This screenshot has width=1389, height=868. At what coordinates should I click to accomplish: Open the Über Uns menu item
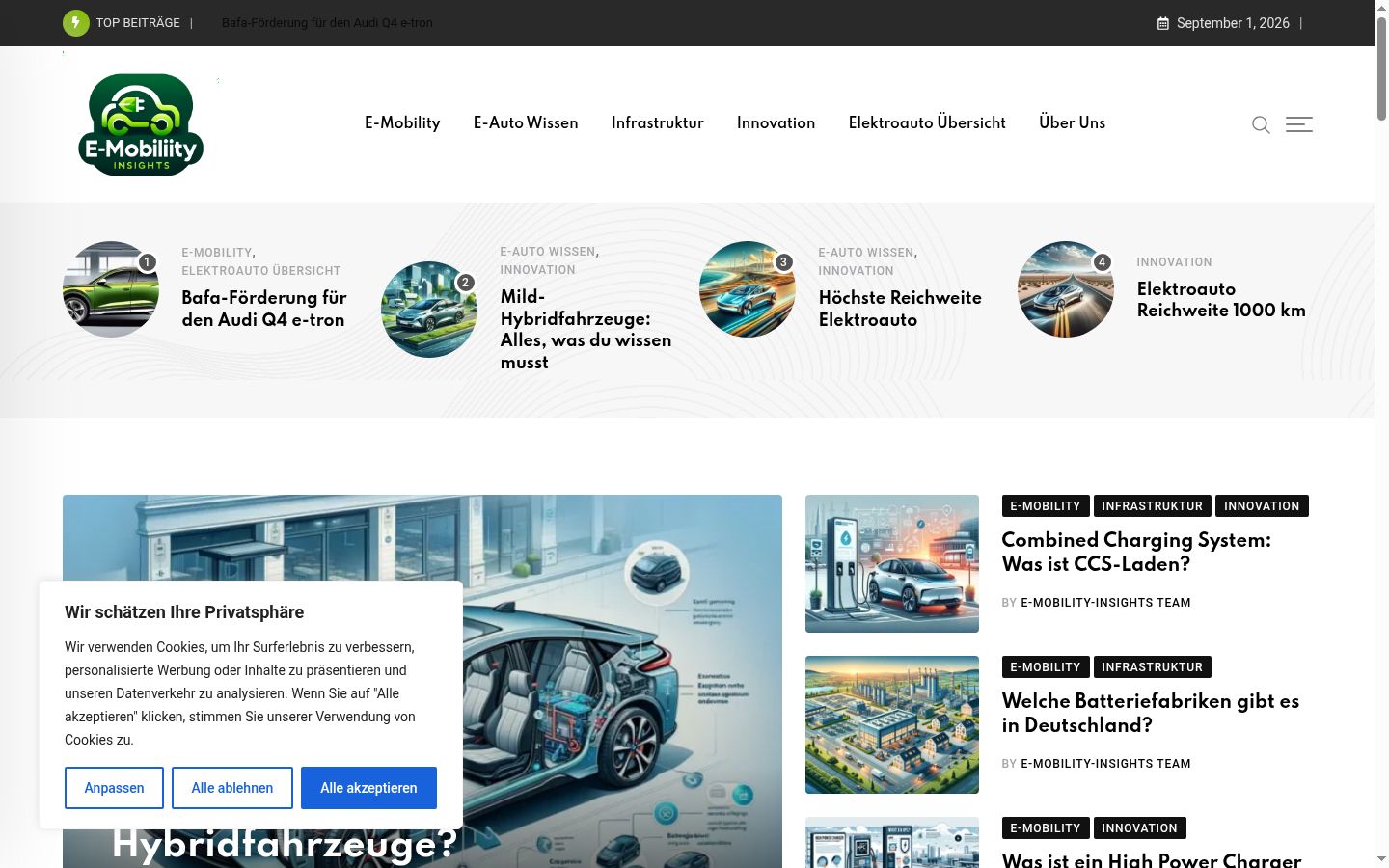[1073, 122]
